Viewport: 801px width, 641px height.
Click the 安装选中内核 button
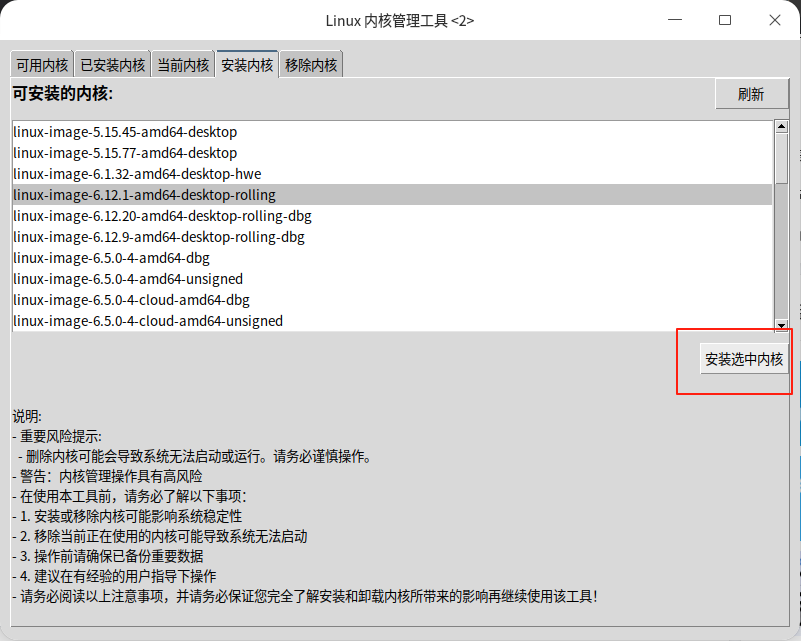(x=744, y=359)
